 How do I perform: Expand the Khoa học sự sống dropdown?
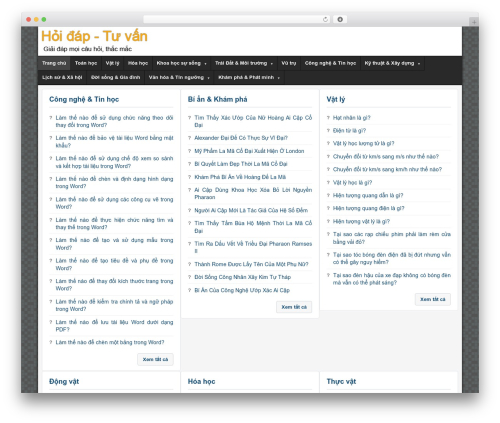[181, 63]
